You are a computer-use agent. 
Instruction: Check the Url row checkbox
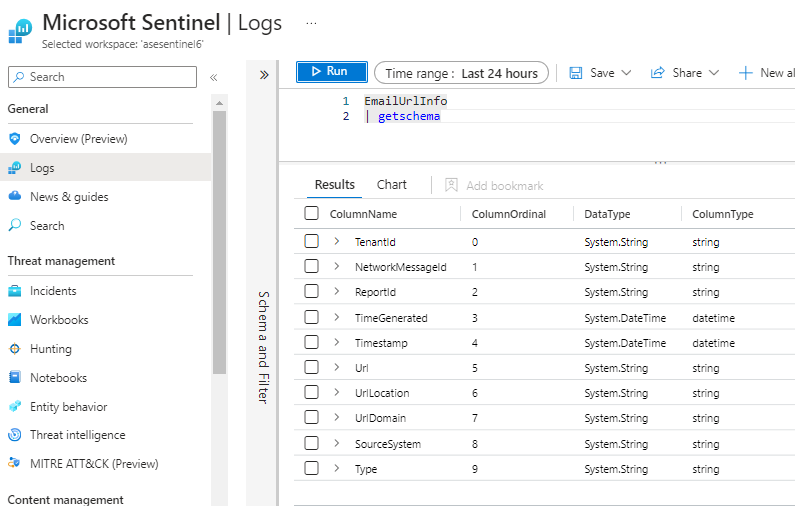(x=311, y=367)
